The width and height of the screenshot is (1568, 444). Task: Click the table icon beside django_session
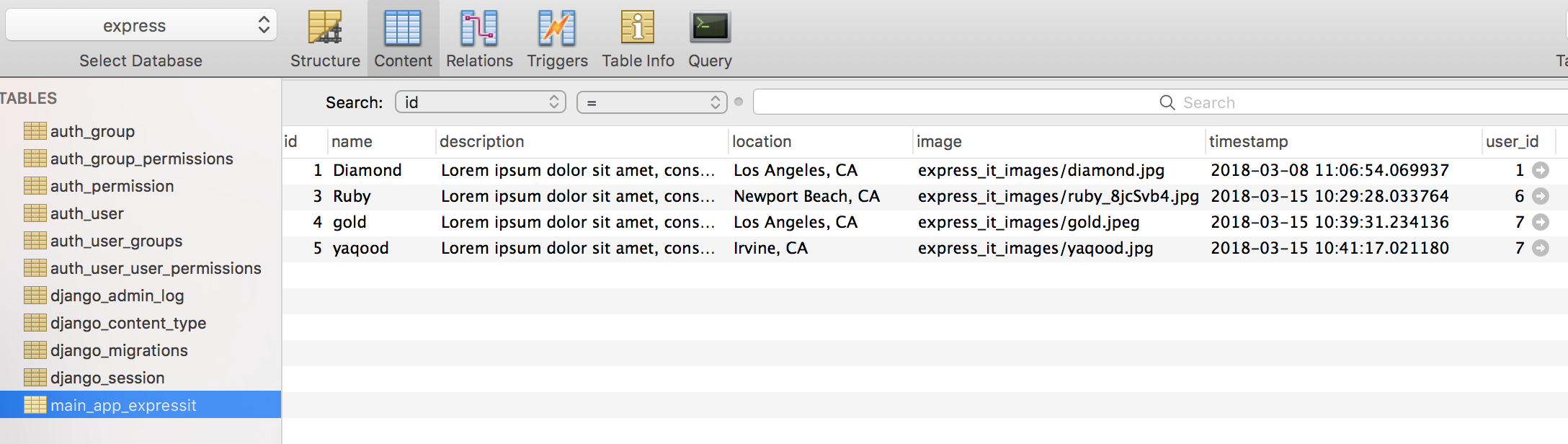coord(35,377)
